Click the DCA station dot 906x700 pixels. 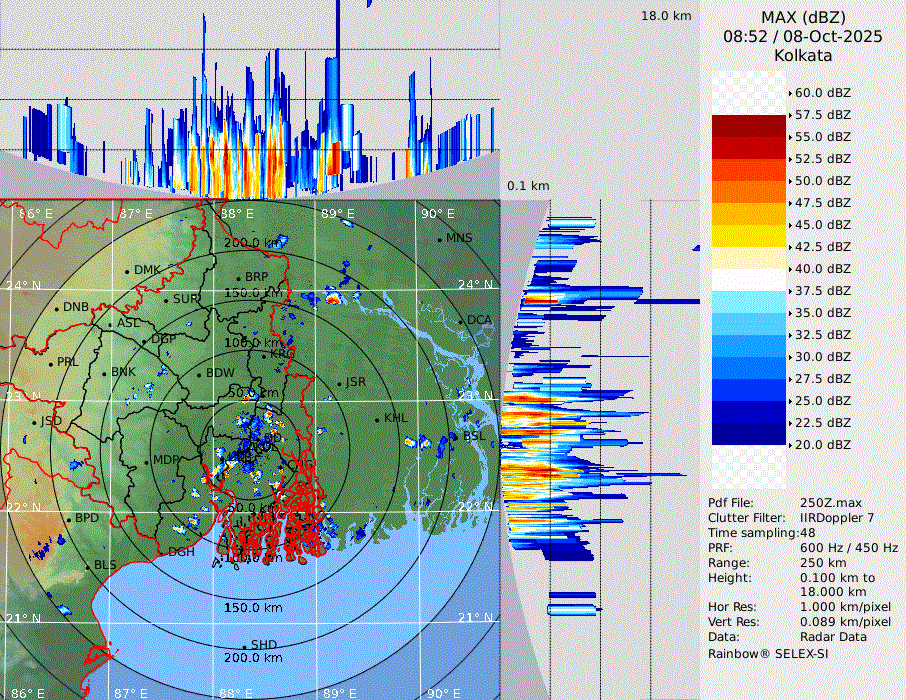coord(461,321)
